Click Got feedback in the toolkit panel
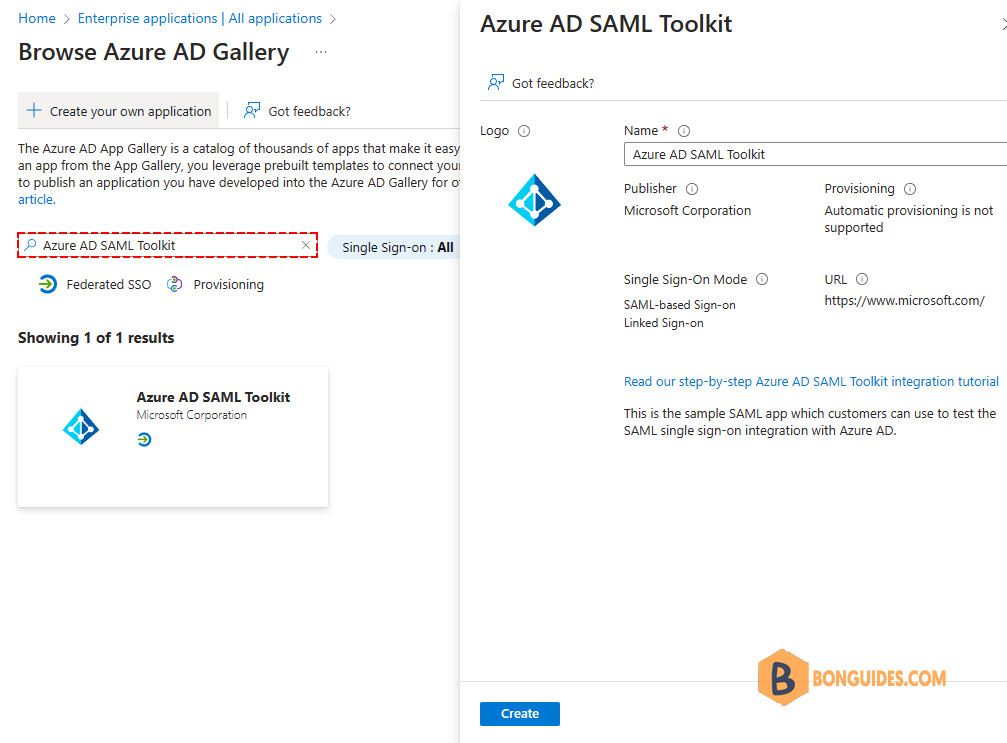 pyautogui.click(x=541, y=83)
